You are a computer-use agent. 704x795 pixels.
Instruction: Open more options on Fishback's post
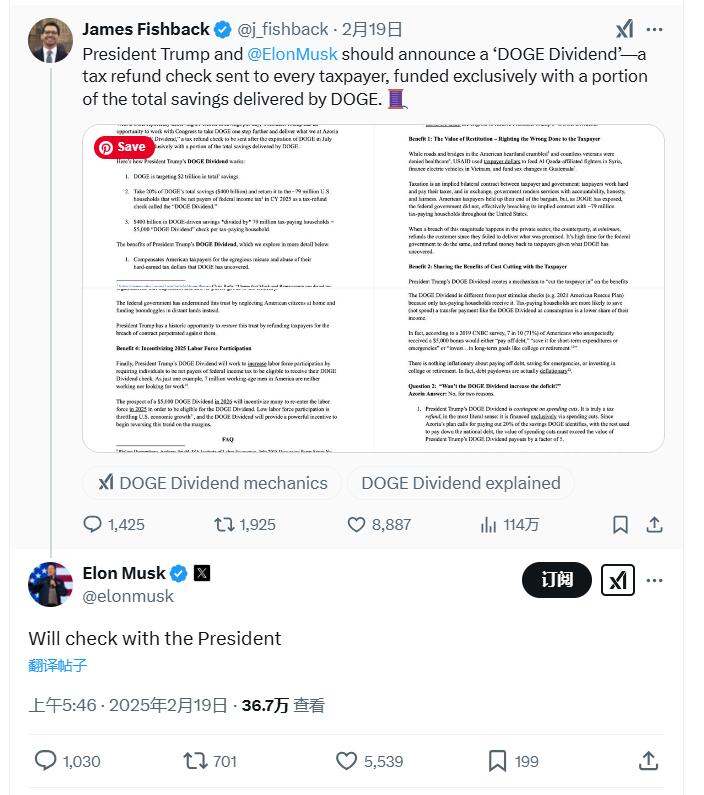[x=655, y=29]
